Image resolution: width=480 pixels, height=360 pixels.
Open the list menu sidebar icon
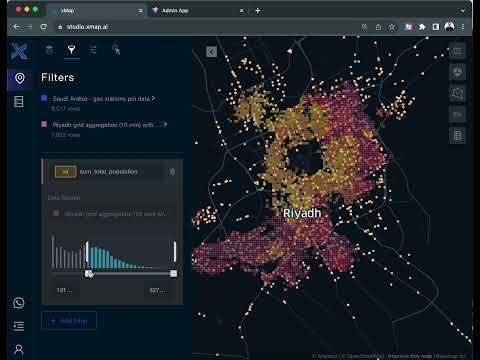[x=19, y=326]
